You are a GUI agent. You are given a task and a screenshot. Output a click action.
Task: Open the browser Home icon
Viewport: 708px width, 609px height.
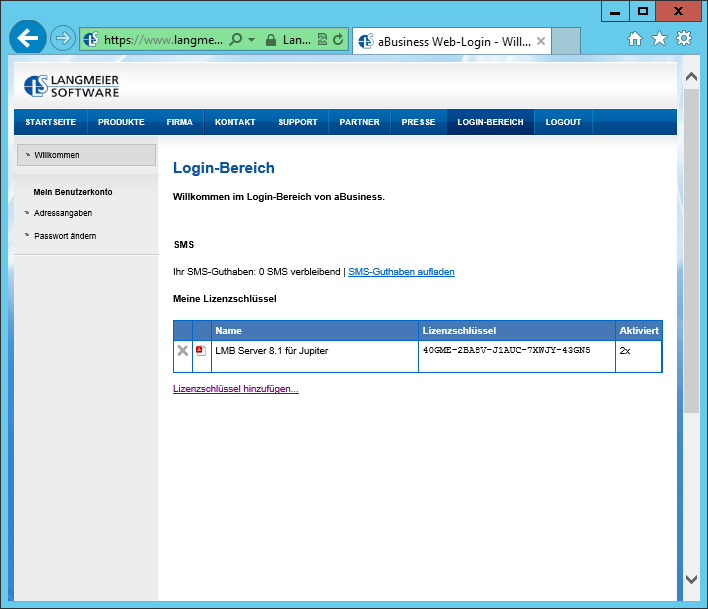point(634,39)
